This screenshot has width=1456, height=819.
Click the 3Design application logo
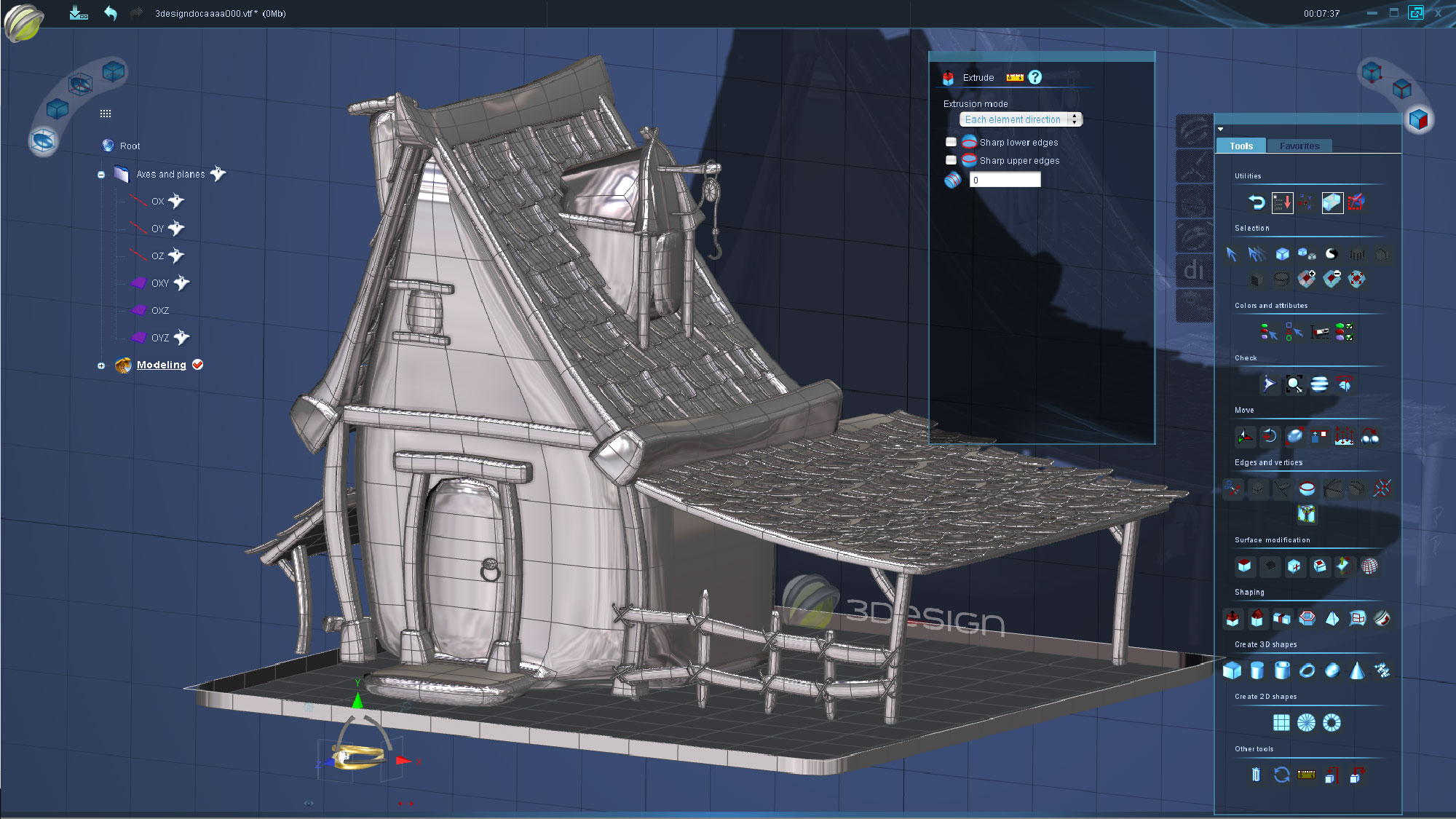[24, 22]
